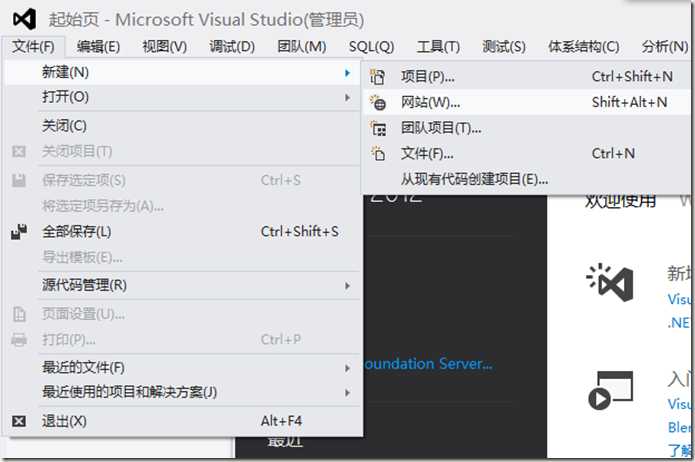Select 最近的文件(F) menu item
The image size is (695, 462).
click(183, 368)
